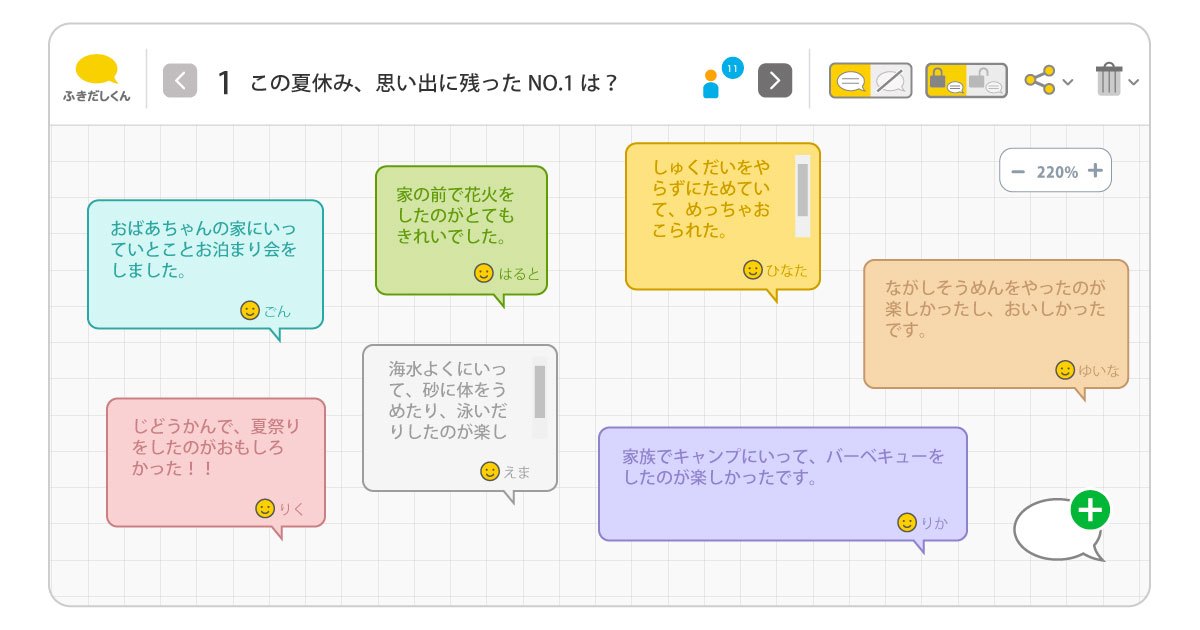Click the unlocked padlock bubble icon
The width and height of the screenshot is (1200, 630).
point(985,80)
